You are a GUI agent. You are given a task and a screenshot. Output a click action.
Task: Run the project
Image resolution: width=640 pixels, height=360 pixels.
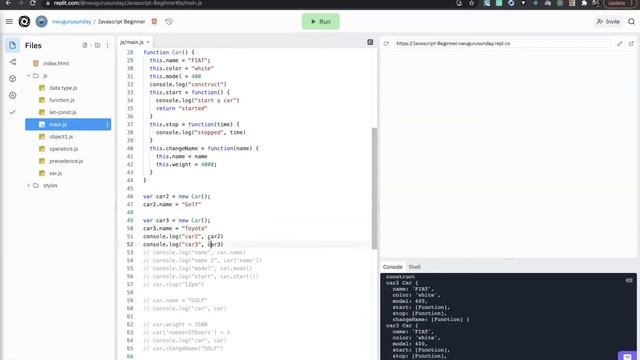[x=320, y=22]
